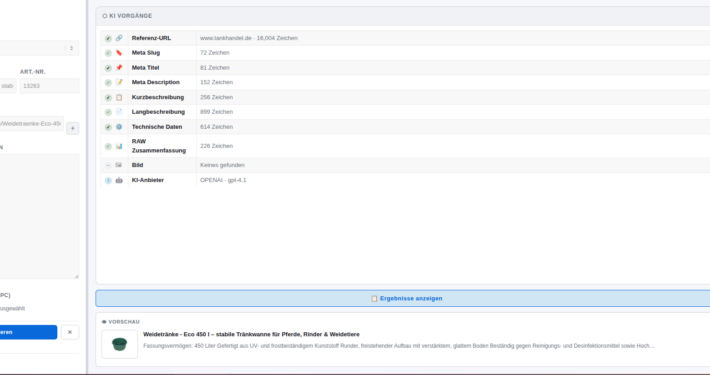Click the memo icon beside Meta Description
This screenshot has width=710, height=375.
click(119, 82)
